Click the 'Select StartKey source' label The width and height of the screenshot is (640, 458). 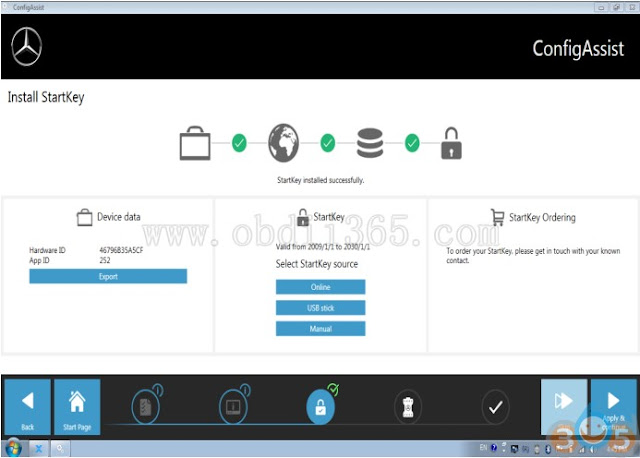click(x=317, y=264)
